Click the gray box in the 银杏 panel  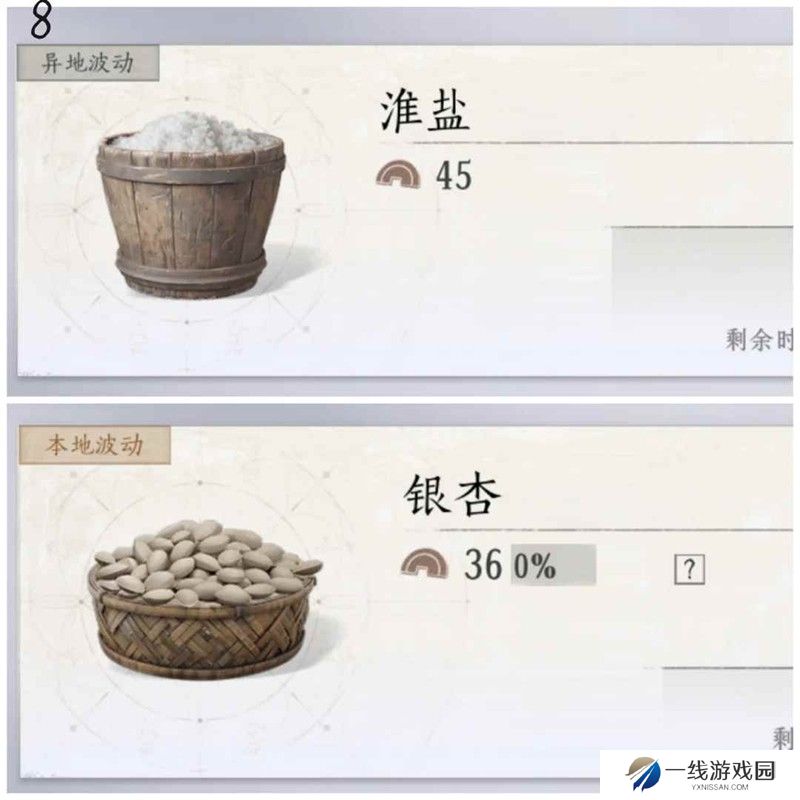coord(727,694)
